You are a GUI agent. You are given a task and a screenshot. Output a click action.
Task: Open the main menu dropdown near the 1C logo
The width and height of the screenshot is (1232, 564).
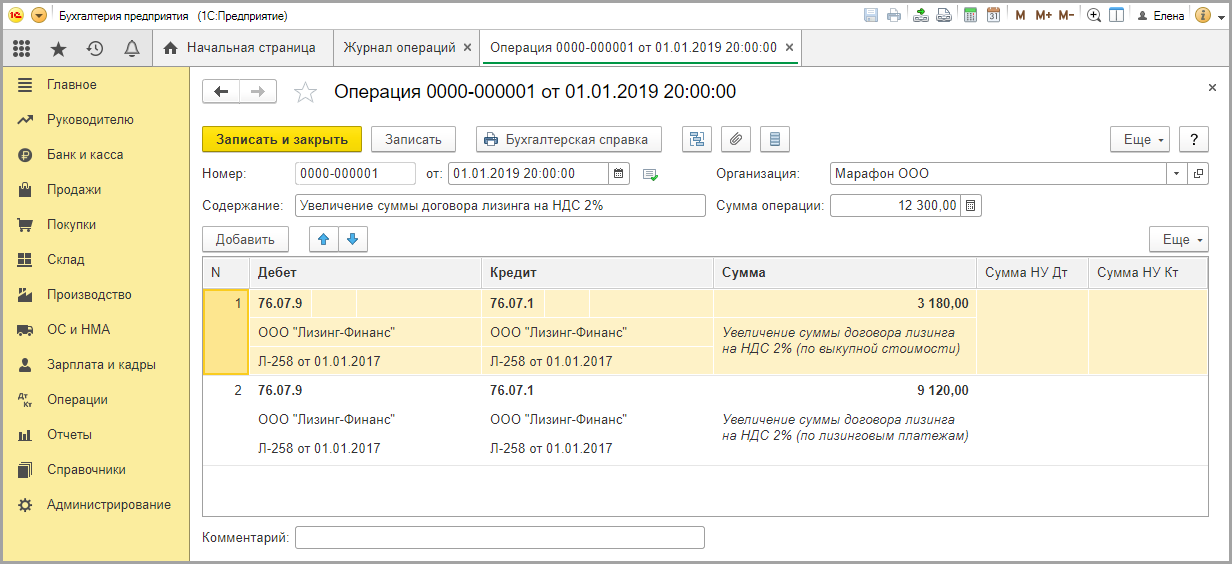point(39,16)
